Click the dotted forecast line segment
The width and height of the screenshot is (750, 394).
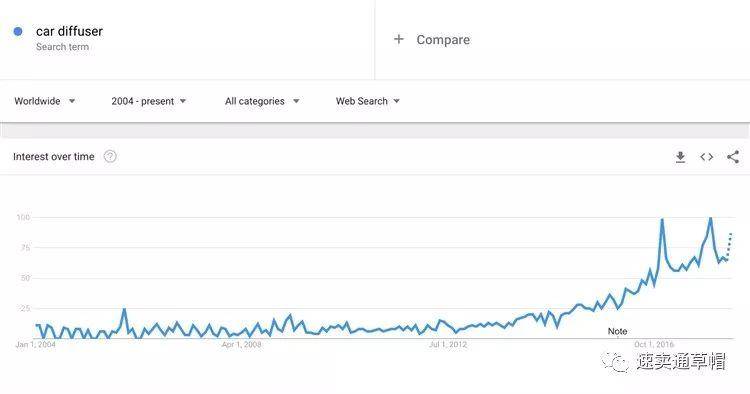click(729, 246)
